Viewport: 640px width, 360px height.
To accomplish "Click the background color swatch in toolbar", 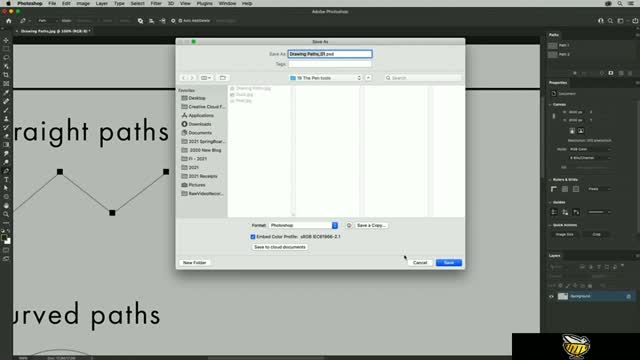I will (x=8, y=241).
